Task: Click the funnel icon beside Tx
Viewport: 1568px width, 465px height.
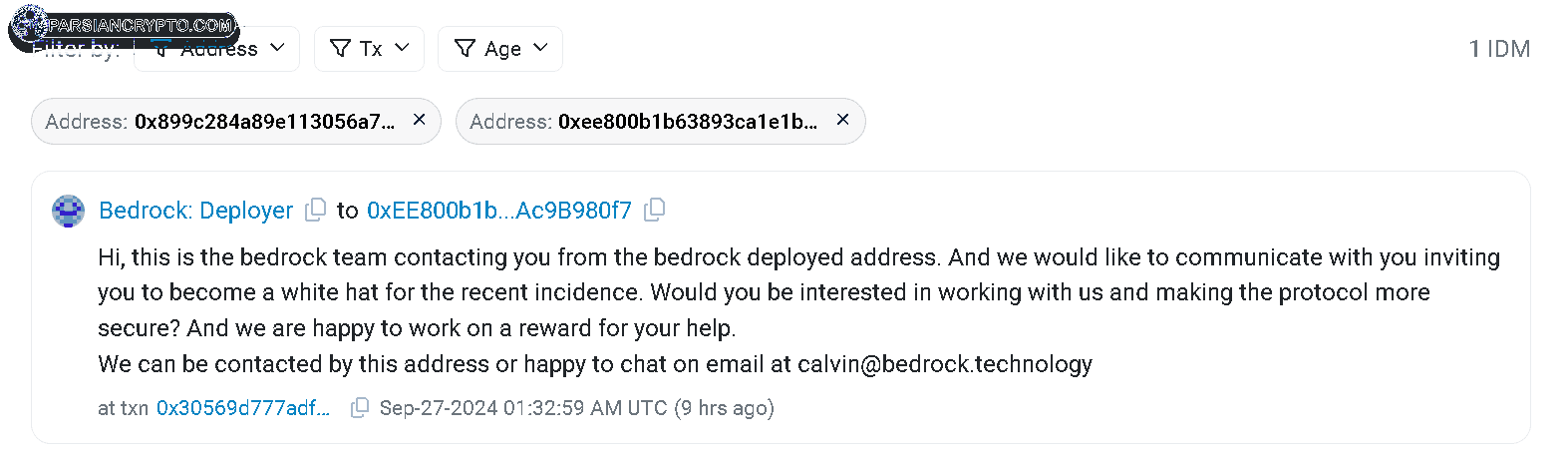Action: pyautogui.click(x=340, y=48)
